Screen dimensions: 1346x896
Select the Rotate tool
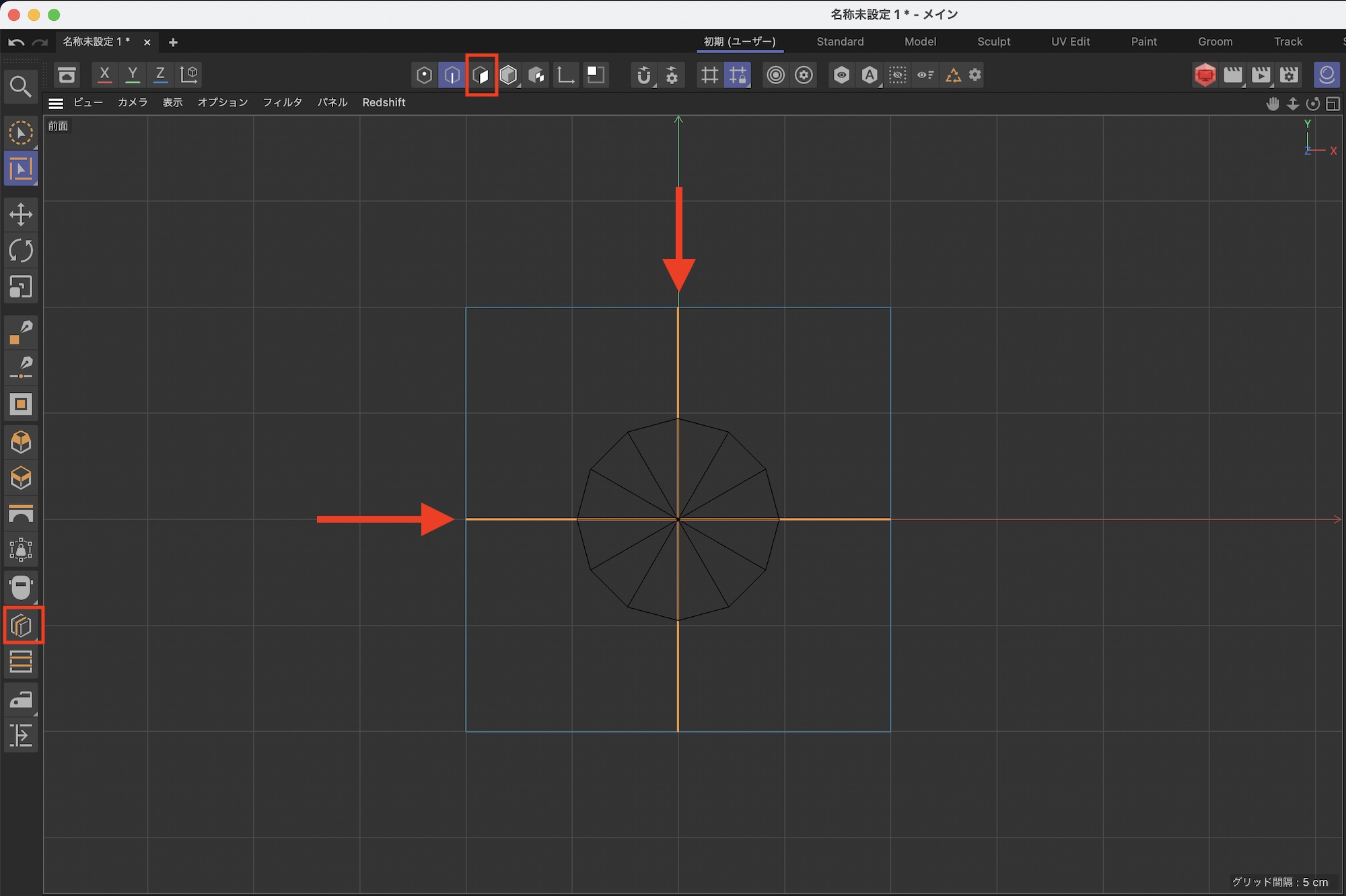[21, 251]
